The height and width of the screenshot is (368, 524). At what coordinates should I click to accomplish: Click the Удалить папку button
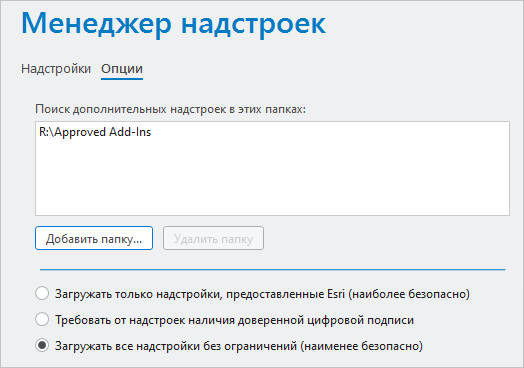(x=213, y=238)
